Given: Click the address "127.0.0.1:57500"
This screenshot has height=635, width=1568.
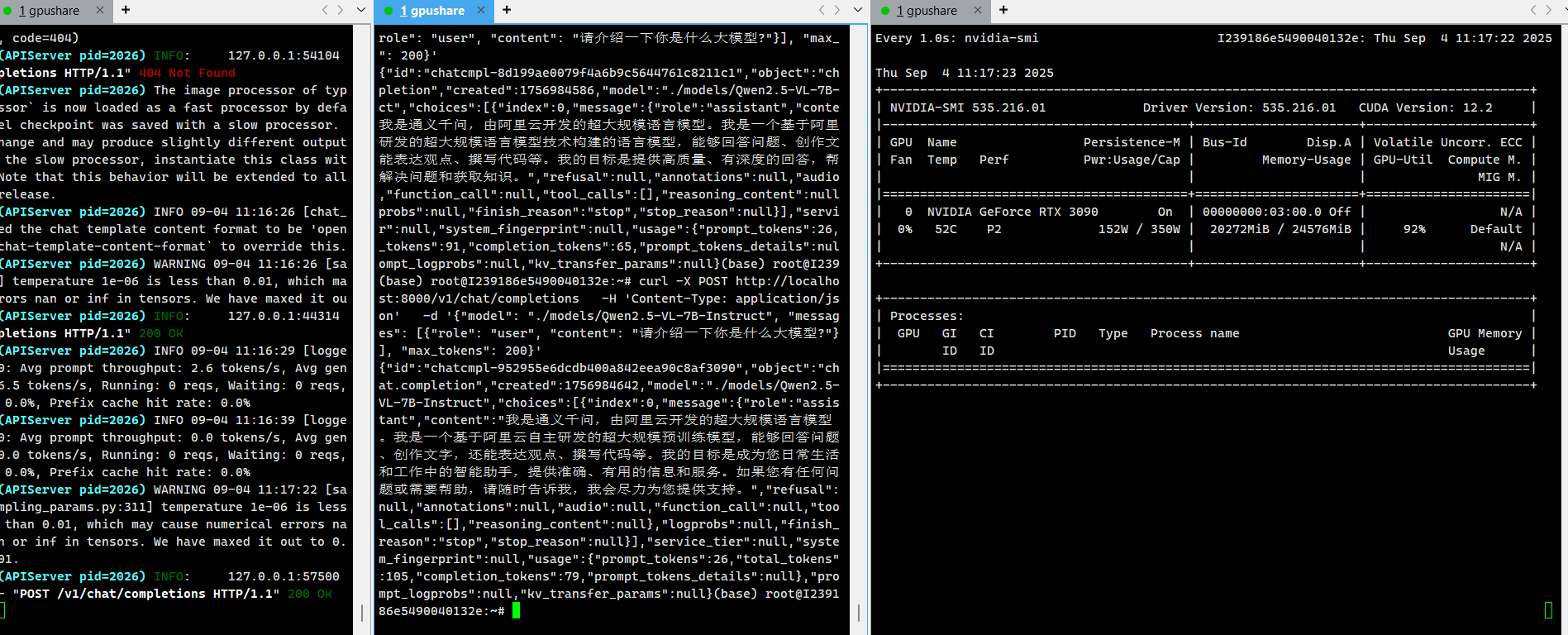Looking at the screenshot, I should click(x=284, y=576).
